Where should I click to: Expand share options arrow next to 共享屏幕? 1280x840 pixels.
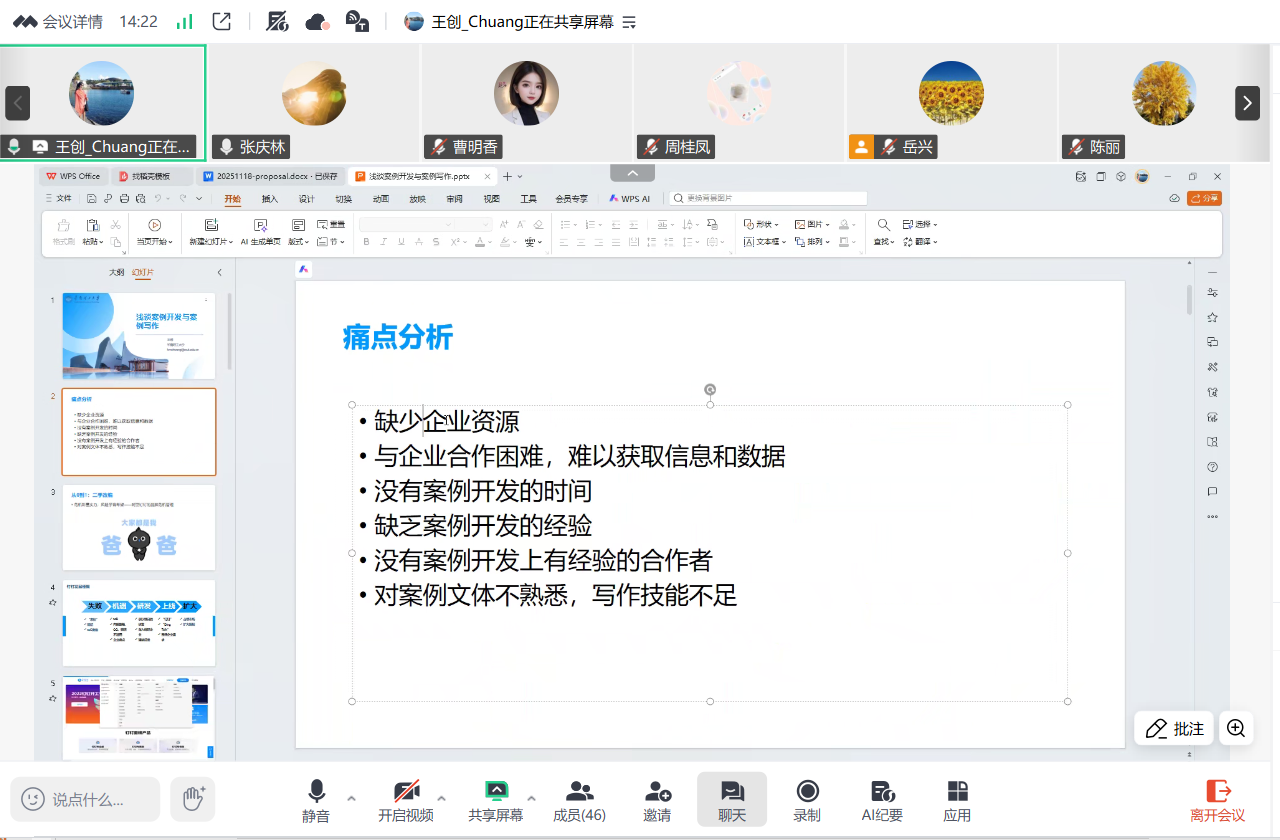531,798
